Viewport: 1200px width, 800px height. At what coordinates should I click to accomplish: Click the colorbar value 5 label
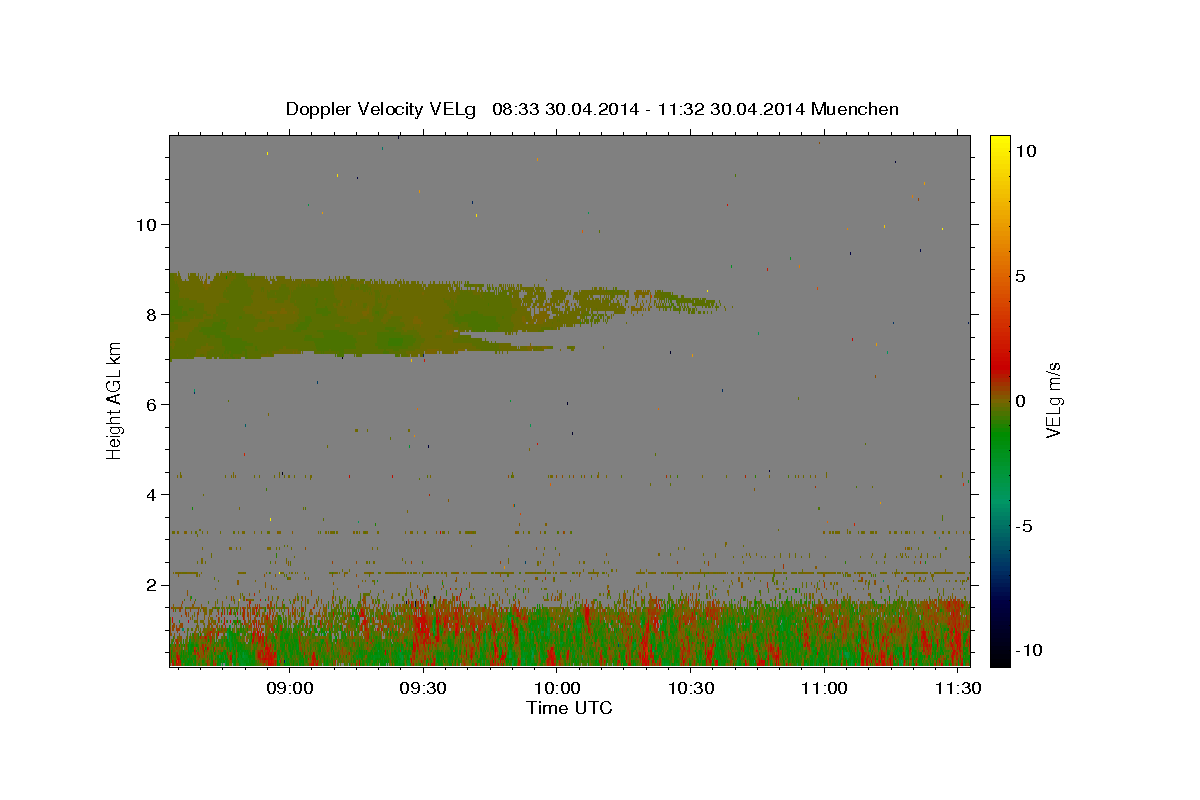[x=1021, y=276]
